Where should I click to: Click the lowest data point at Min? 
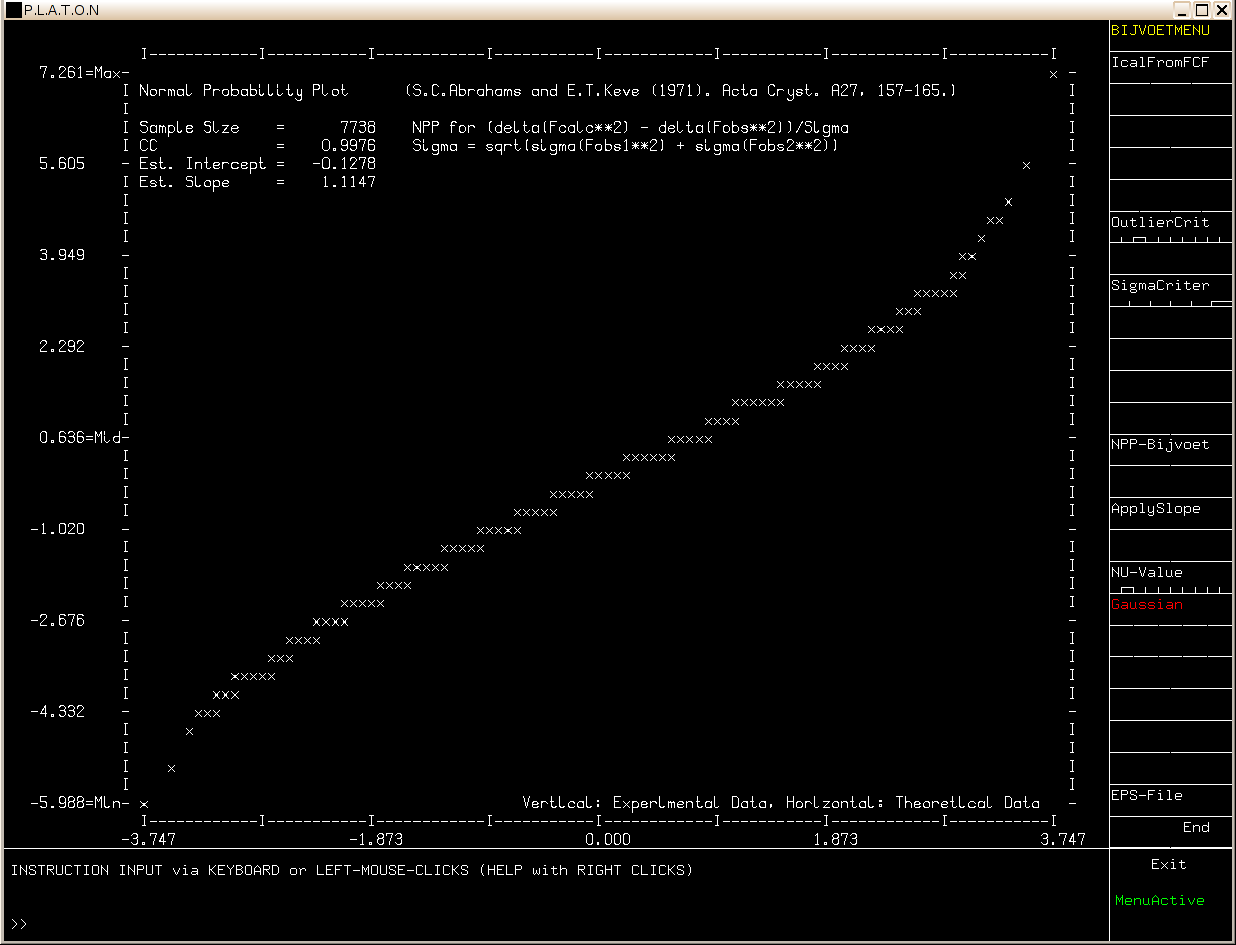pyautogui.click(x=144, y=804)
